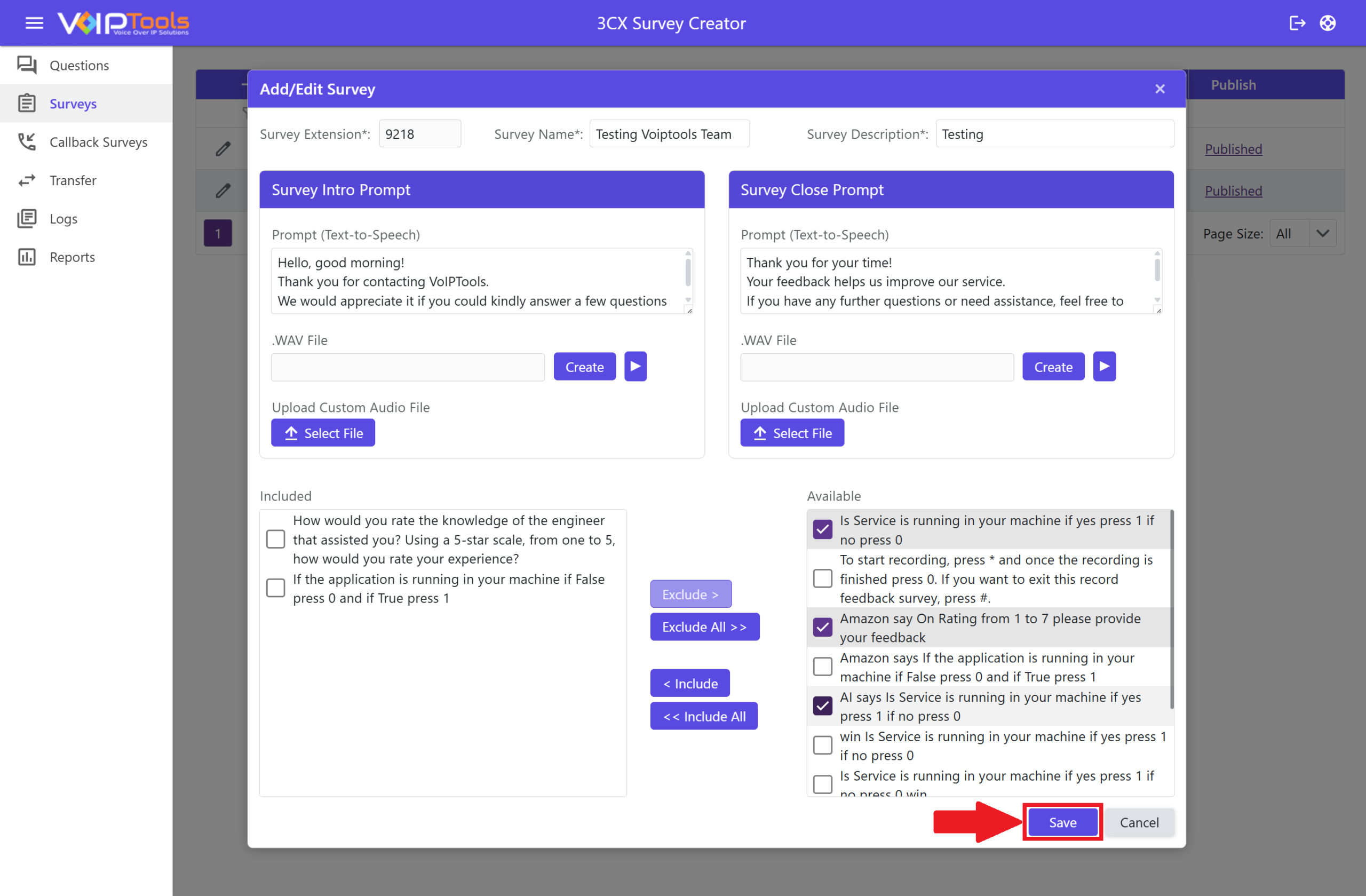Screen dimensions: 1366x896
Task: Click the Exclude > button
Action: 690,594
